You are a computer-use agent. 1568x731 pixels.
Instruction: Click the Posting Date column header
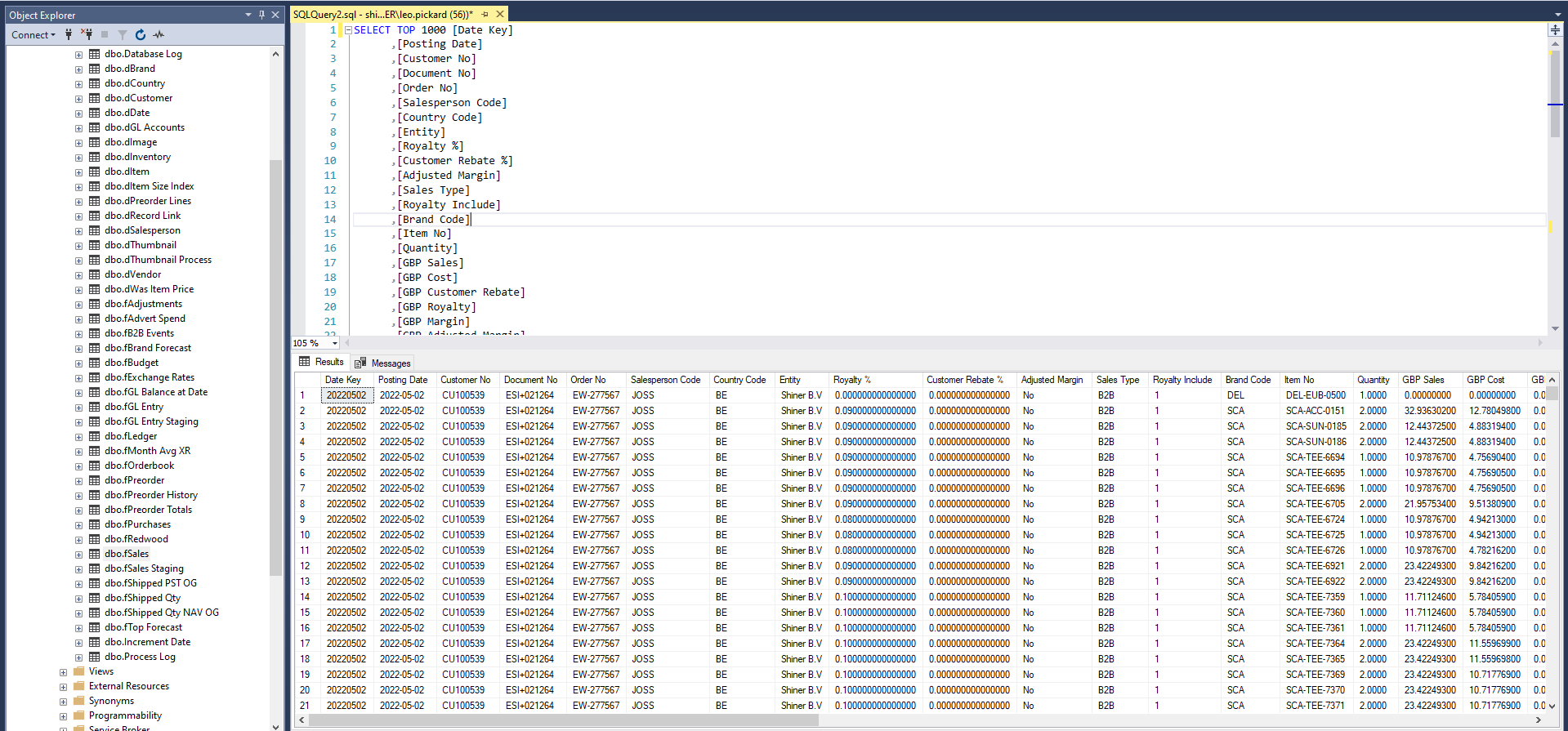[403, 380]
